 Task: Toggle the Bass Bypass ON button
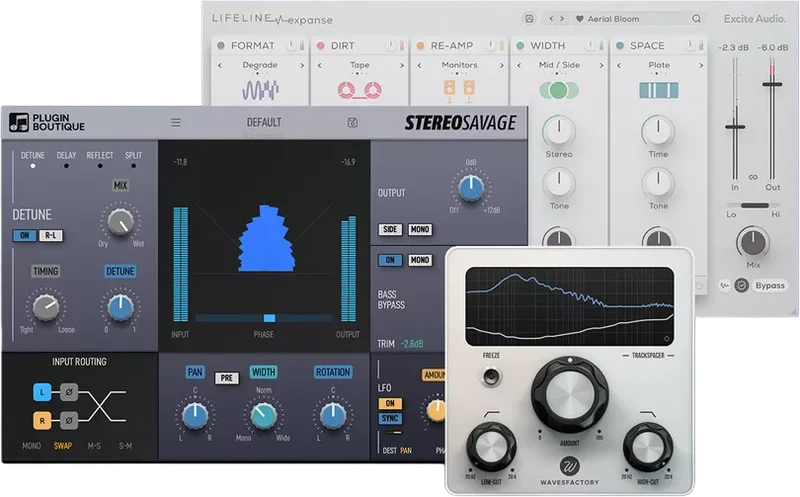point(390,260)
